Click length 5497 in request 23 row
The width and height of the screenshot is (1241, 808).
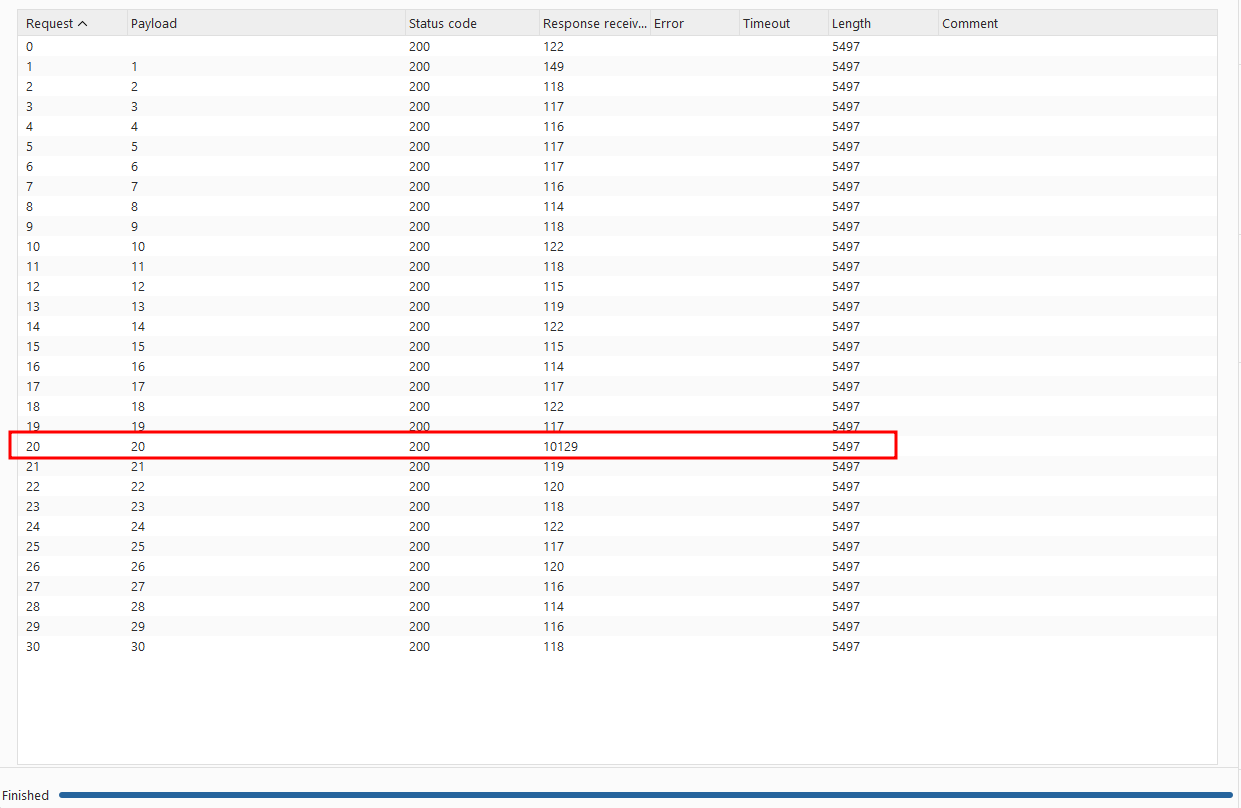tap(845, 506)
